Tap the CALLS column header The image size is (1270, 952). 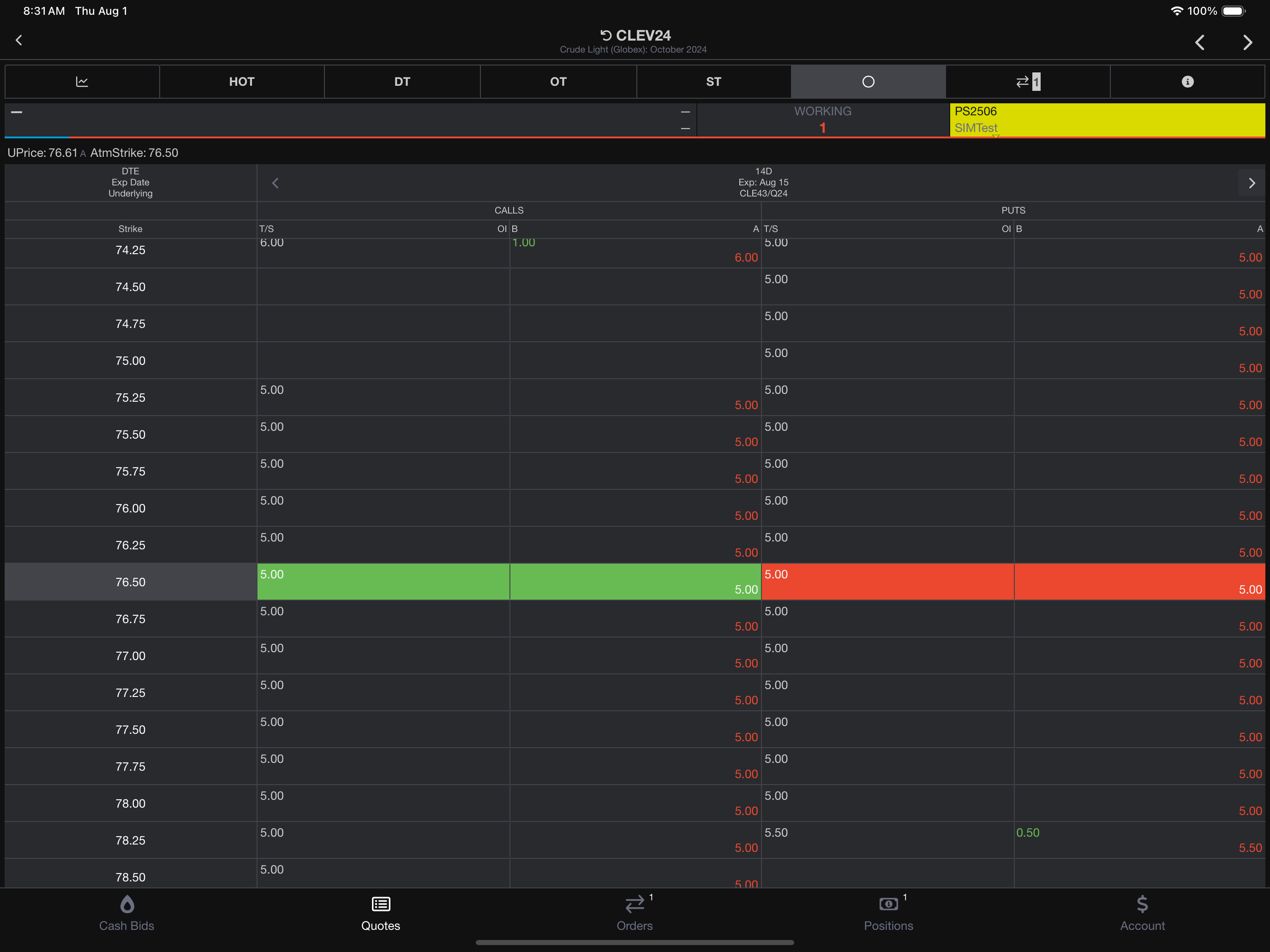pos(509,211)
